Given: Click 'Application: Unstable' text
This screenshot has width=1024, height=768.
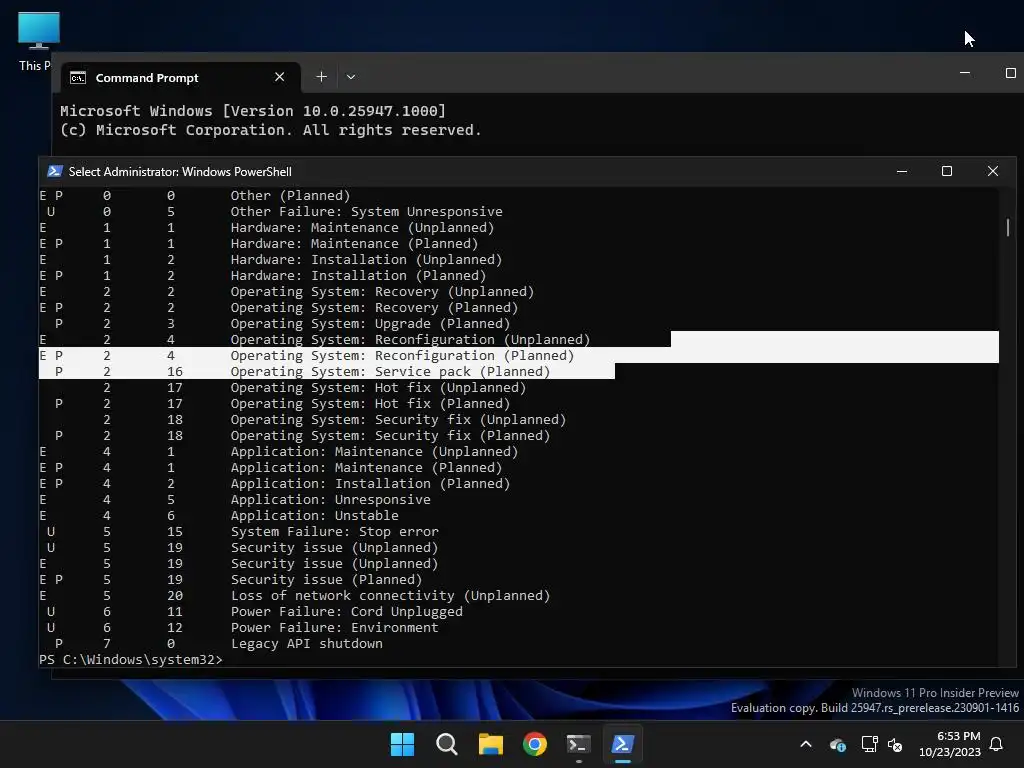Looking at the screenshot, I should [315, 515].
